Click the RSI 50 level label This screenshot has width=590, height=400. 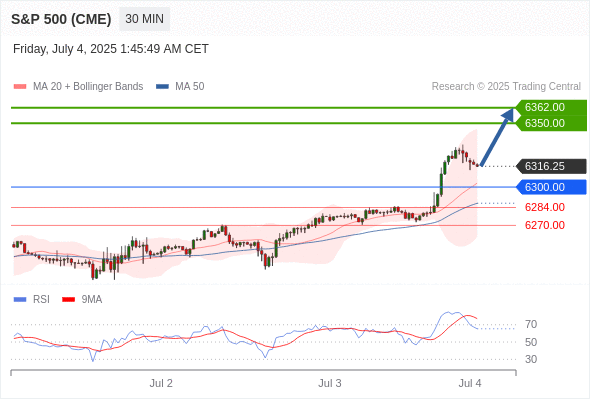531,342
